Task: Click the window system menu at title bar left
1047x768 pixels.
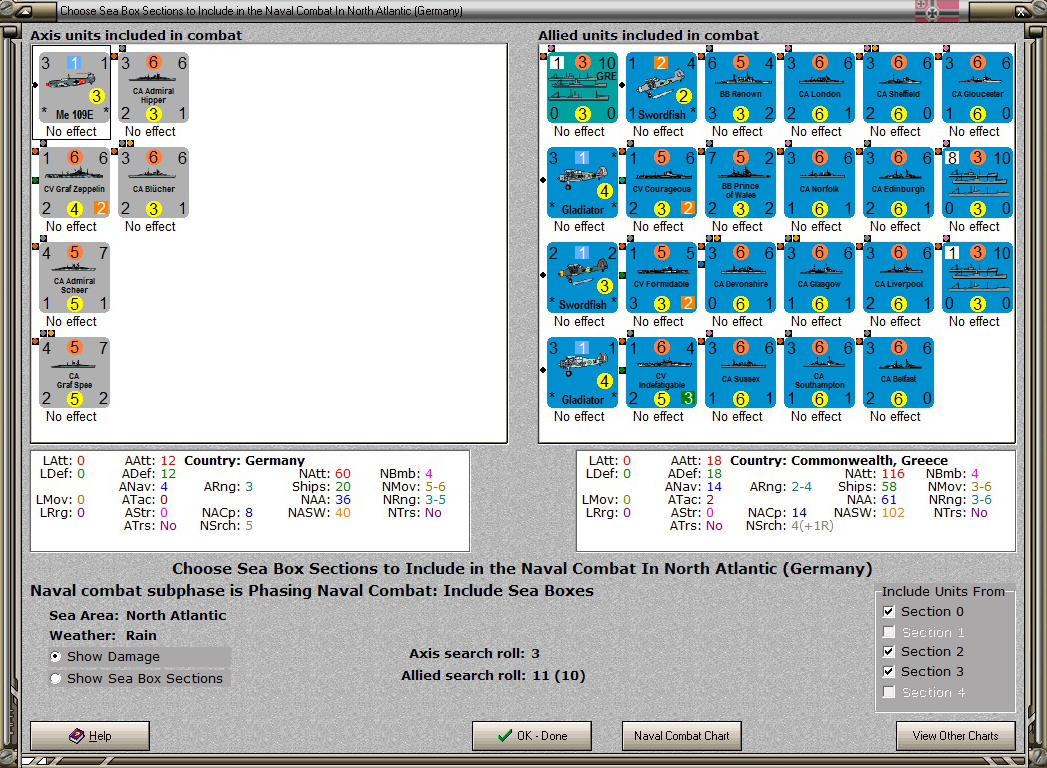Action: (x=23, y=11)
